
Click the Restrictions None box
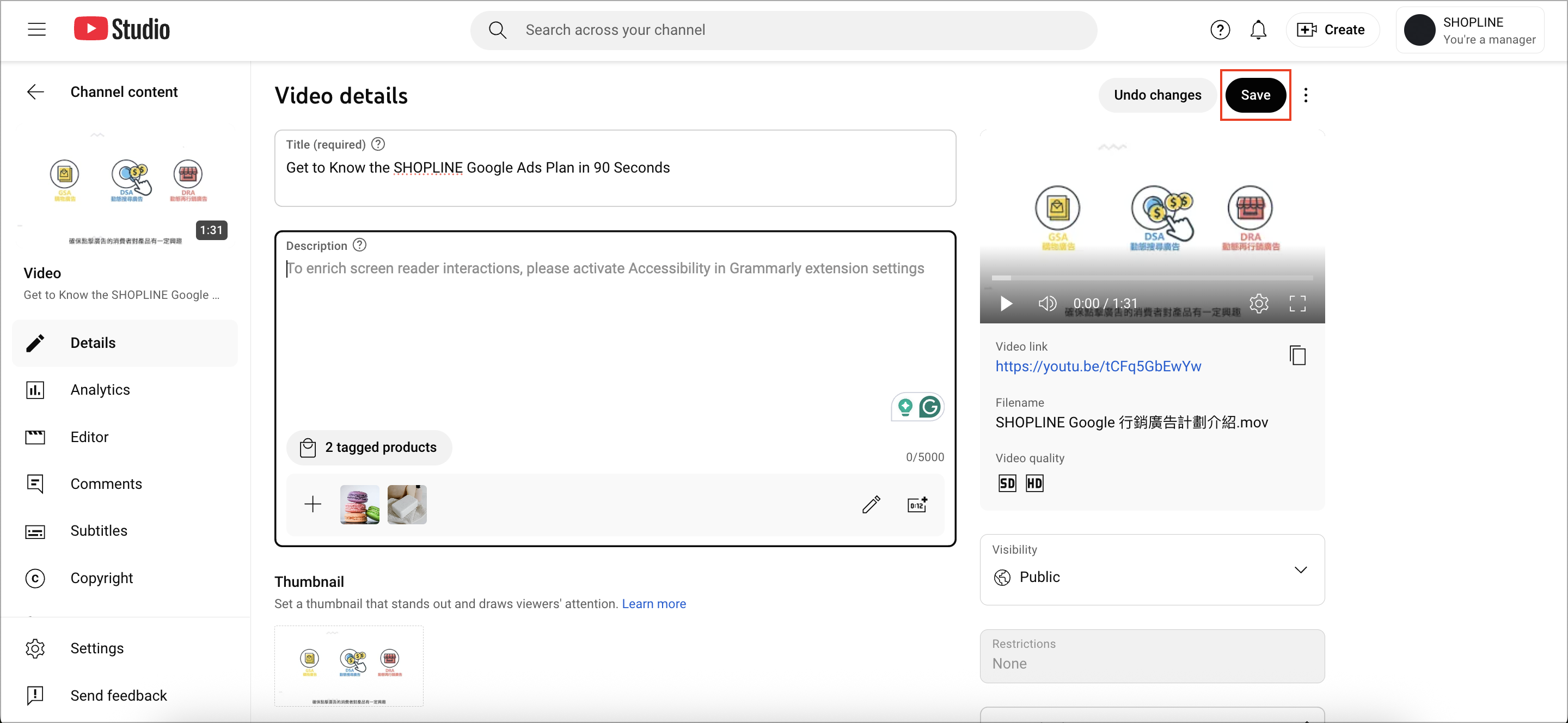[x=1151, y=656]
